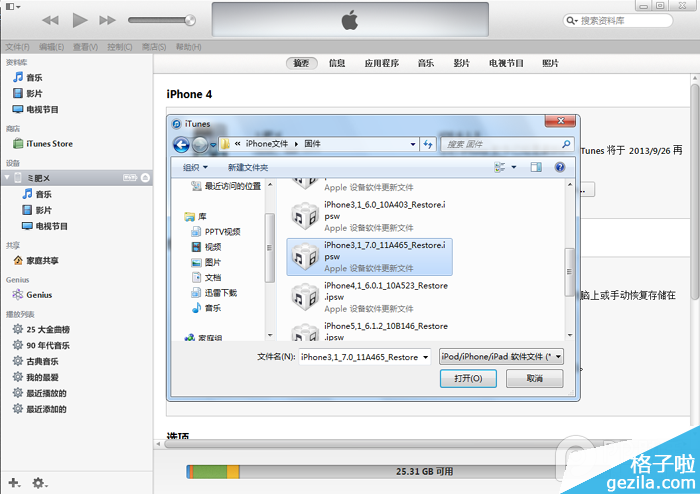Click the iTunes volume slider

click(x=162, y=20)
